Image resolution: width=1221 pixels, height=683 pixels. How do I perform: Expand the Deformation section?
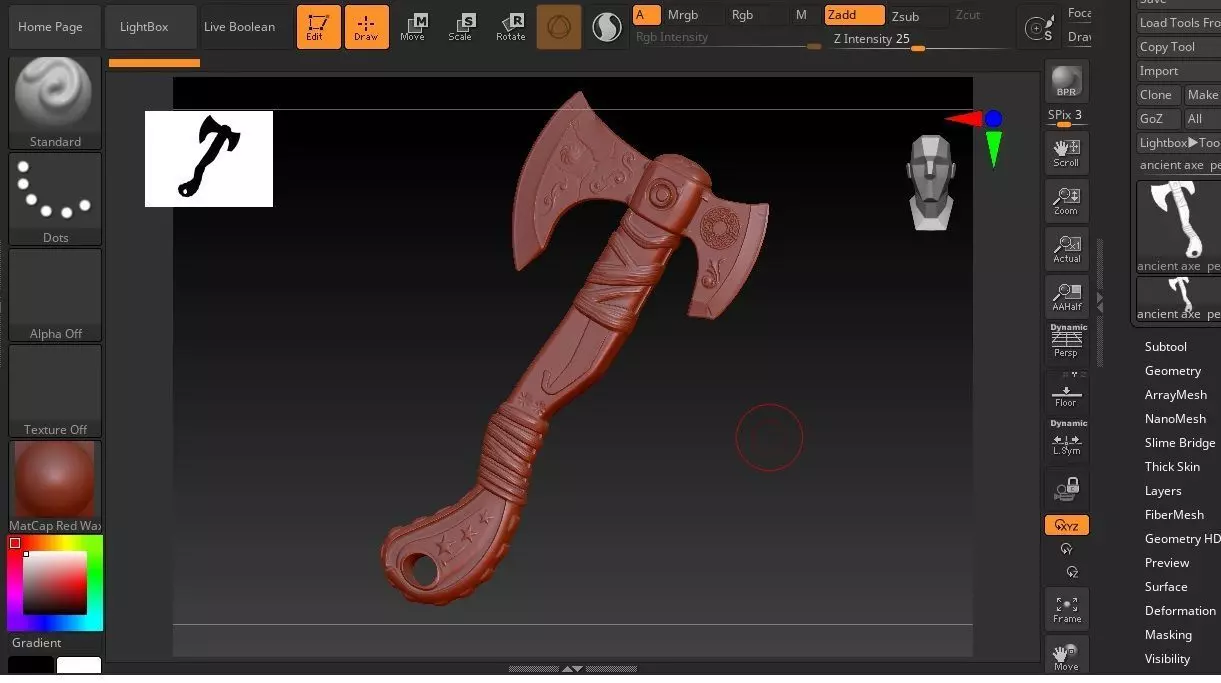(1180, 611)
